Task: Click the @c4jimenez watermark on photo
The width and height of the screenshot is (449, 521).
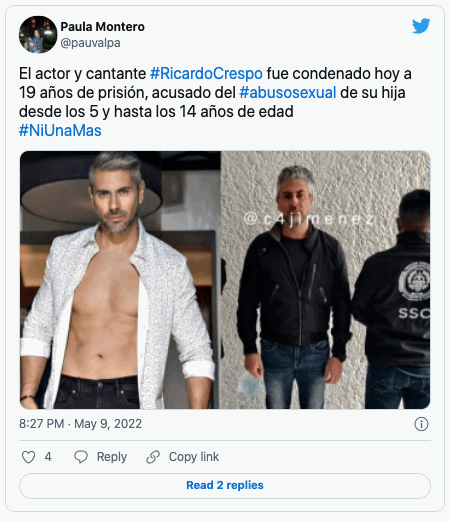Action: click(309, 219)
